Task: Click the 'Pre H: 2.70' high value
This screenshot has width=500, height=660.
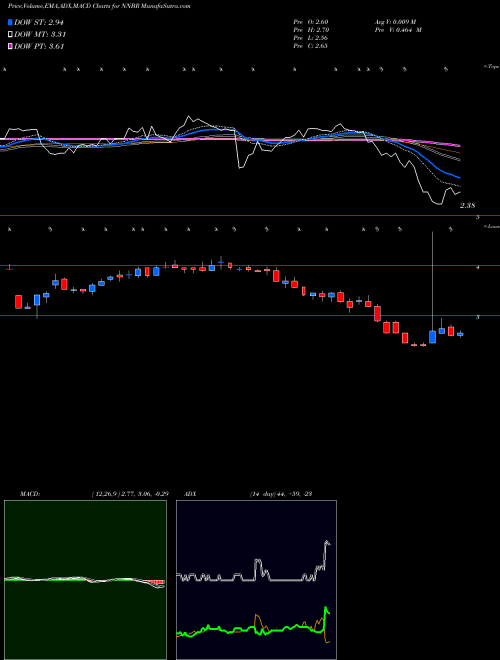Action: [x=311, y=30]
